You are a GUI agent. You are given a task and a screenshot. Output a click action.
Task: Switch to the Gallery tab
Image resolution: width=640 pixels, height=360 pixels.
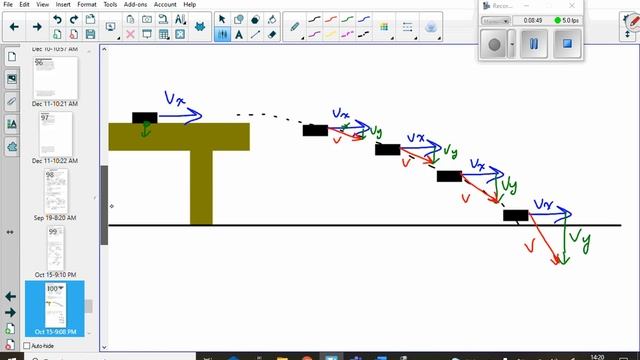tap(11, 79)
